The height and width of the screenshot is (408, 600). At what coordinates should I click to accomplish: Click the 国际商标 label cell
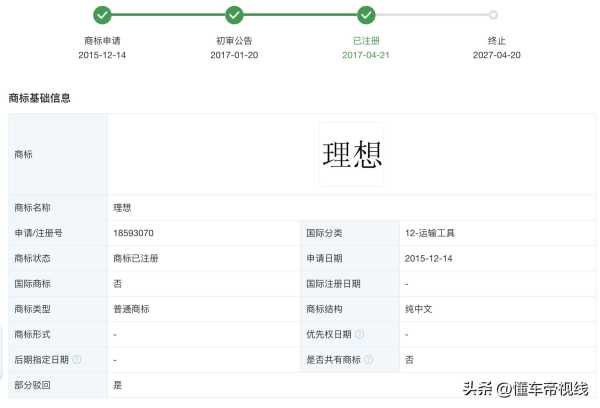58,284
